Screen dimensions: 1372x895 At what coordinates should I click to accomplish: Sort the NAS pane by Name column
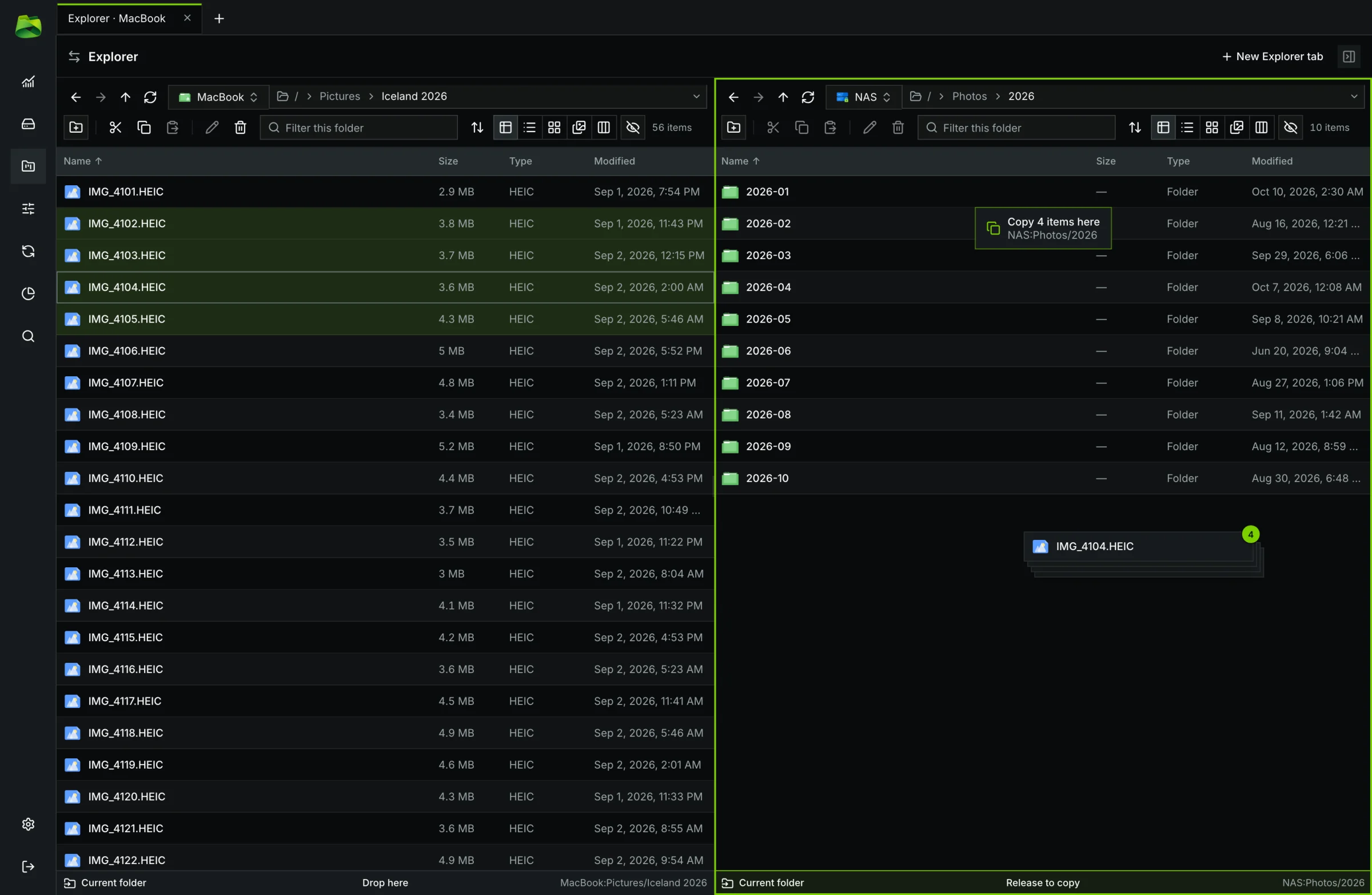coord(741,161)
